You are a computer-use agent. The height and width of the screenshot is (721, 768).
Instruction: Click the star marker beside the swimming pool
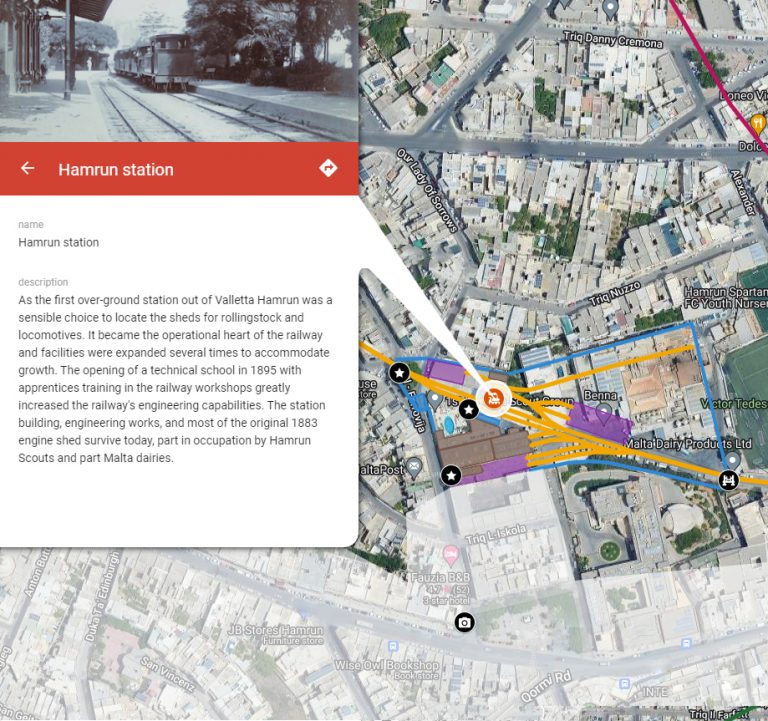point(468,408)
